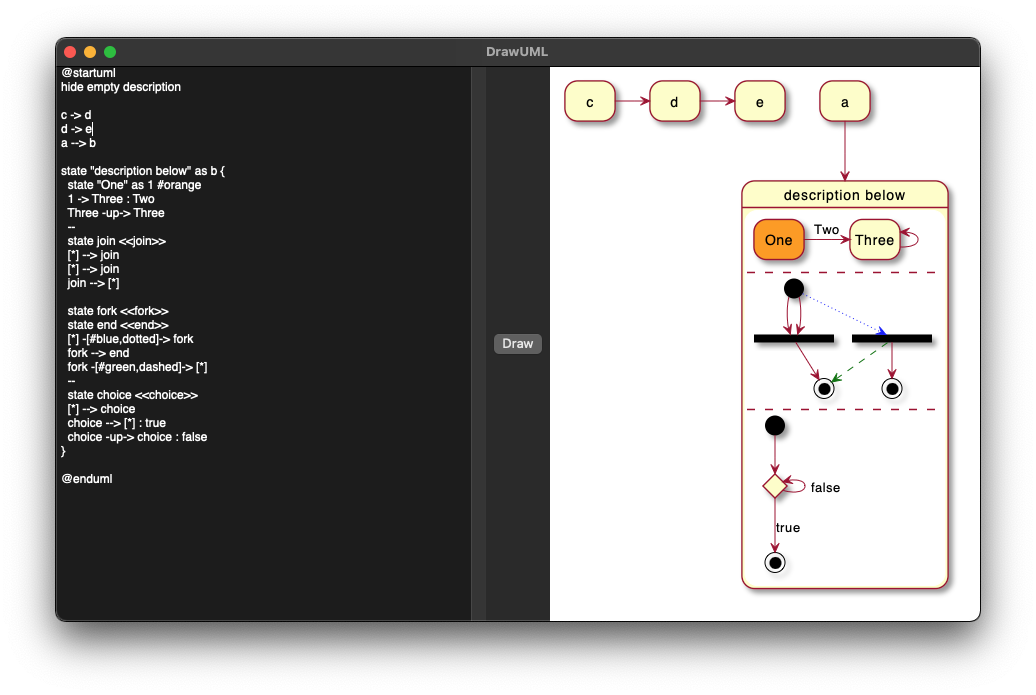
Task: Click the editor's vertical scrollbar strip
Action: coord(478,343)
